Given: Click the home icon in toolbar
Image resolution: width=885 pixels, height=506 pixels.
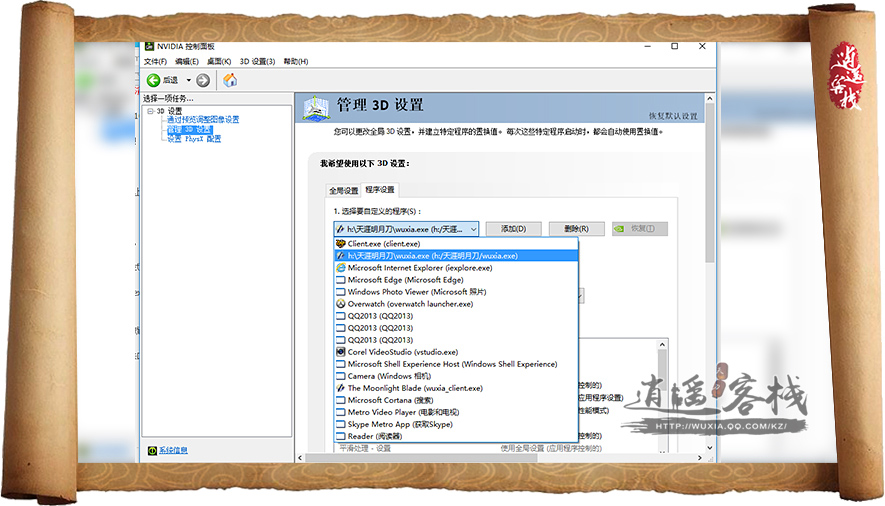Looking at the screenshot, I should [x=230, y=80].
